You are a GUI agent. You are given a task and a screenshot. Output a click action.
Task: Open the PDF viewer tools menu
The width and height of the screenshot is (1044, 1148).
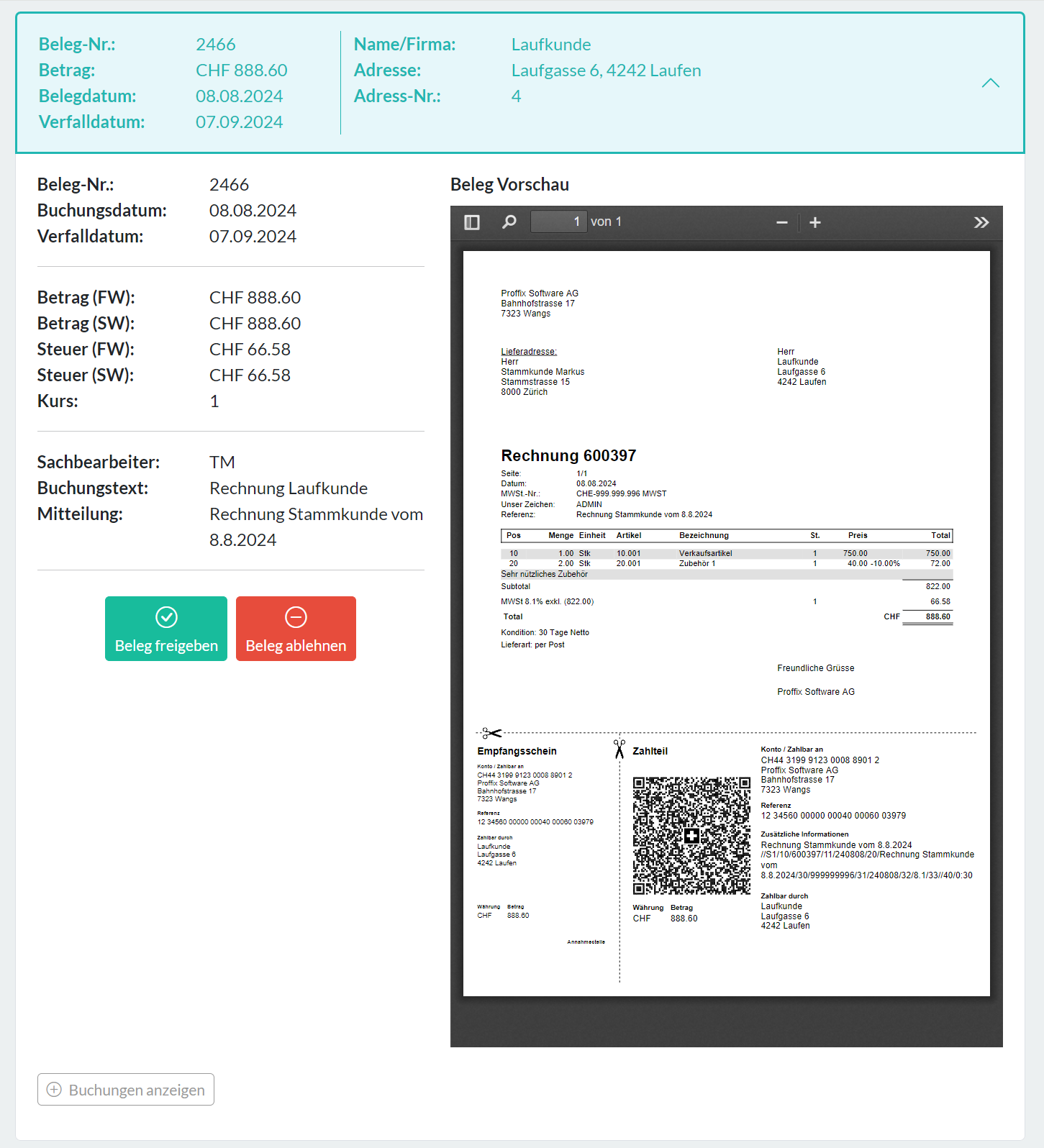pos(981,222)
